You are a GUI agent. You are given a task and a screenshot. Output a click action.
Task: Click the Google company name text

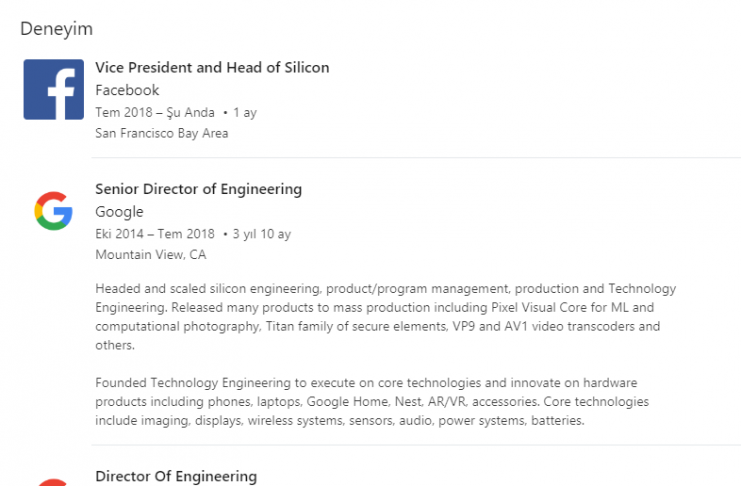[x=119, y=212]
